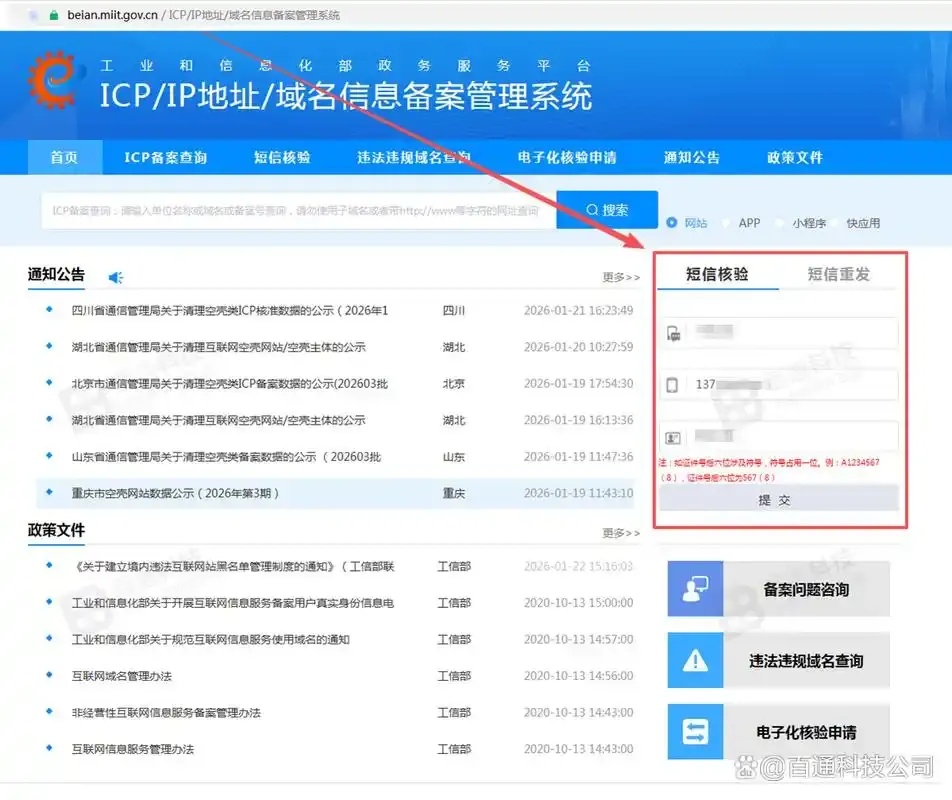The image size is (952, 800).
Task: Open 政策文件 in the navigation bar
Action: 795,157
